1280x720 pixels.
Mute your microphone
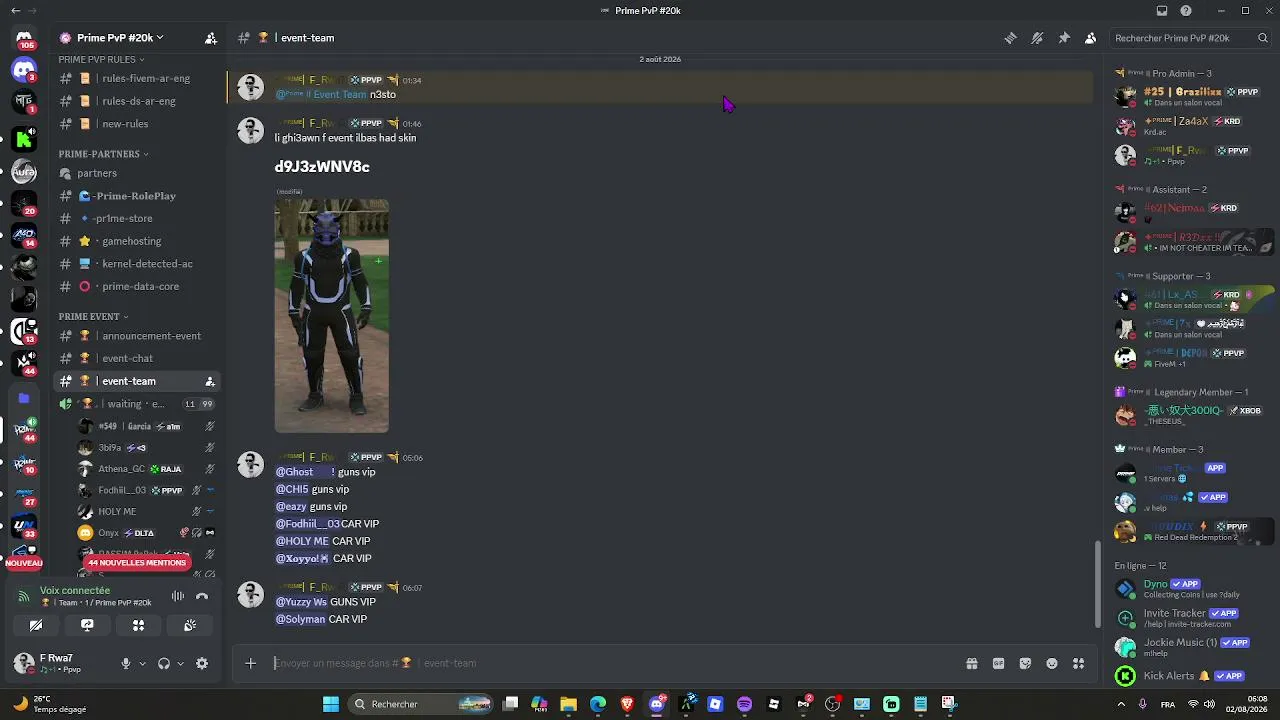pos(126,663)
